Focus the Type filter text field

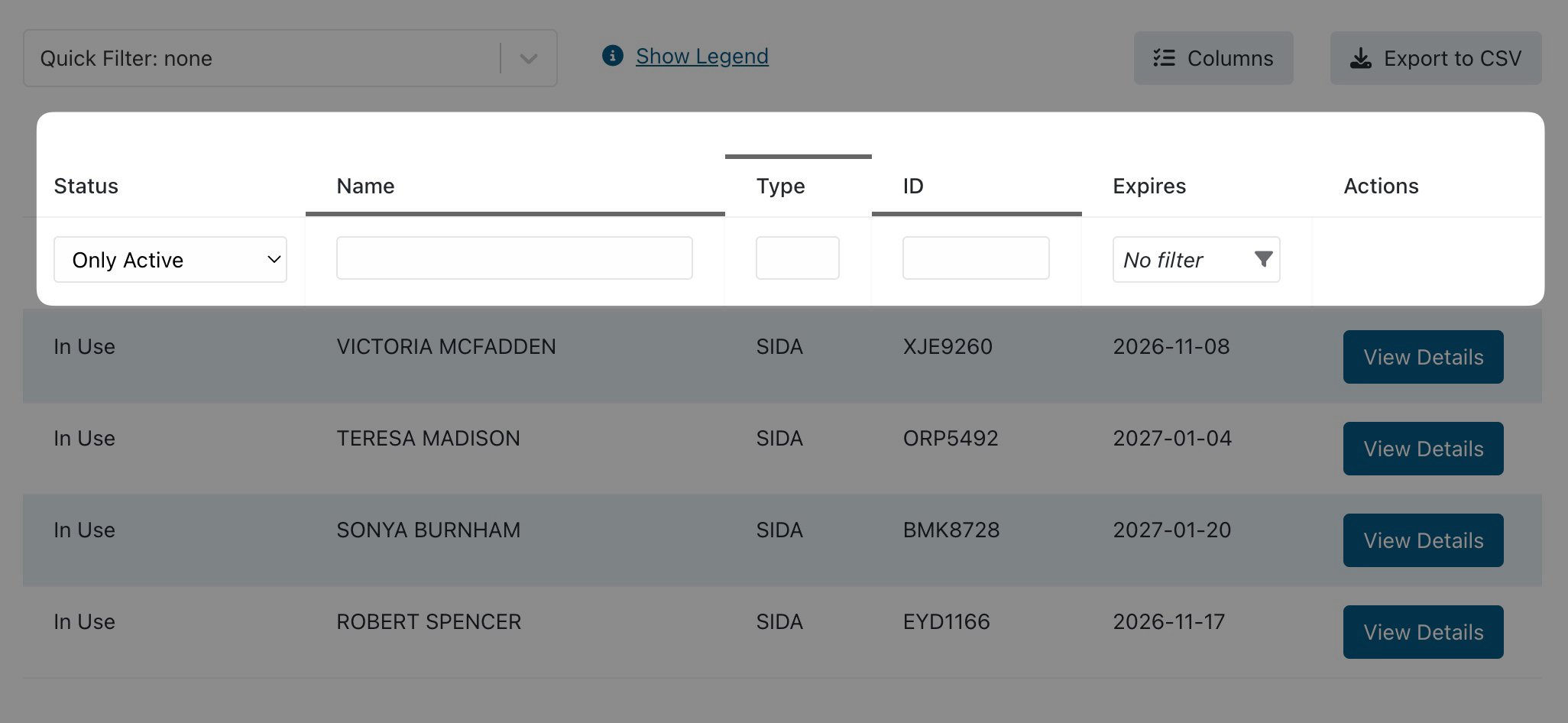pos(797,258)
